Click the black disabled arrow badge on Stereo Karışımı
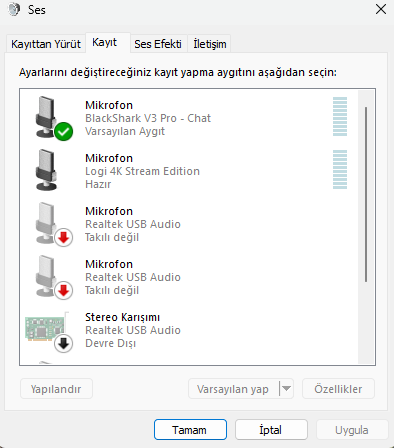 point(63,343)
